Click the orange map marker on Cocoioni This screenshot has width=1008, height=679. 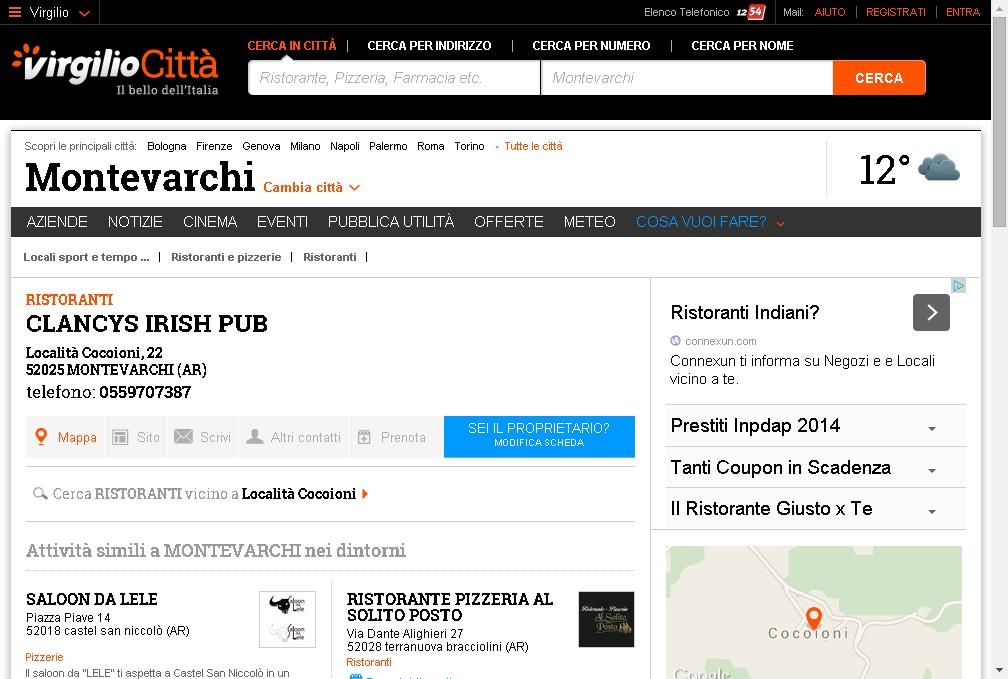click(x=813, y=618)
